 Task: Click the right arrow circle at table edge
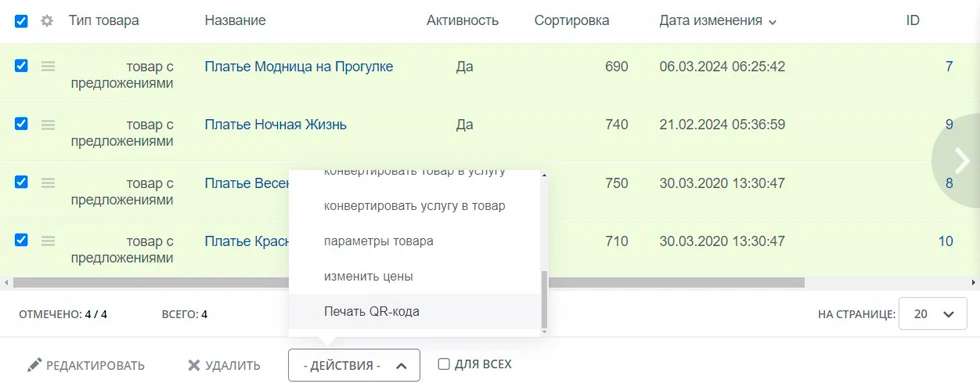pos(958,161)
